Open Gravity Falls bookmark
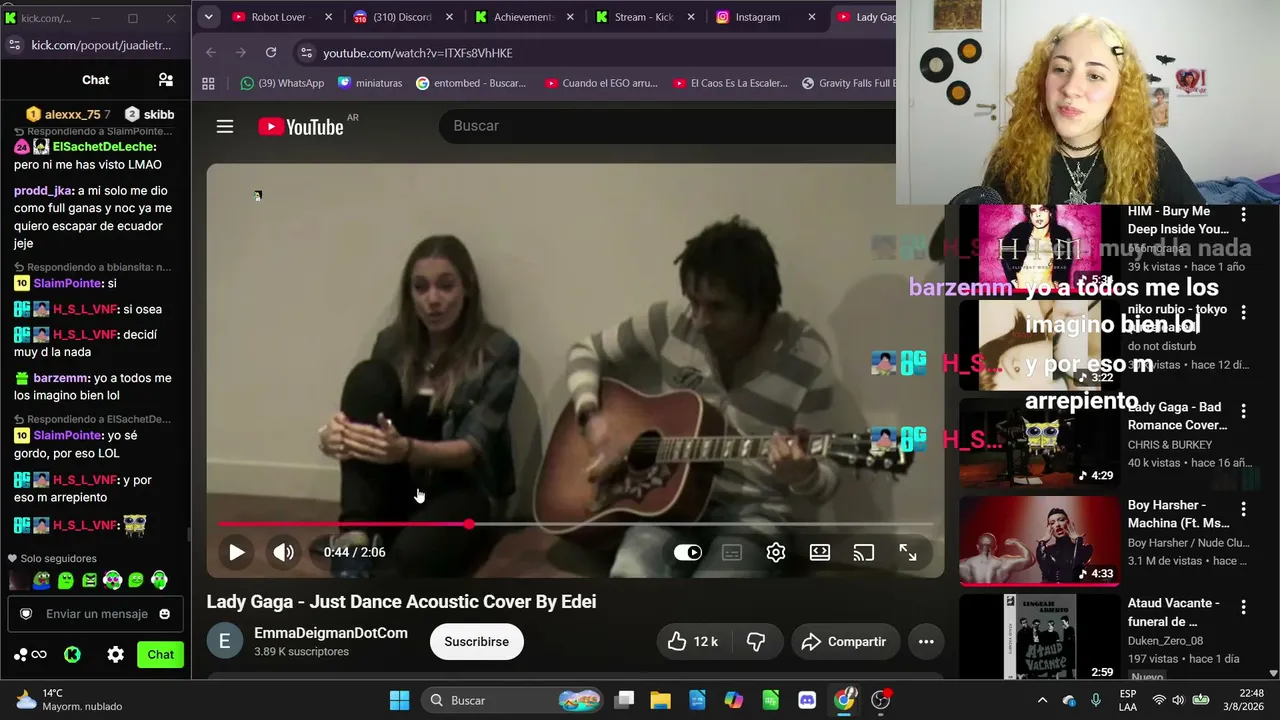 (848, 83)
